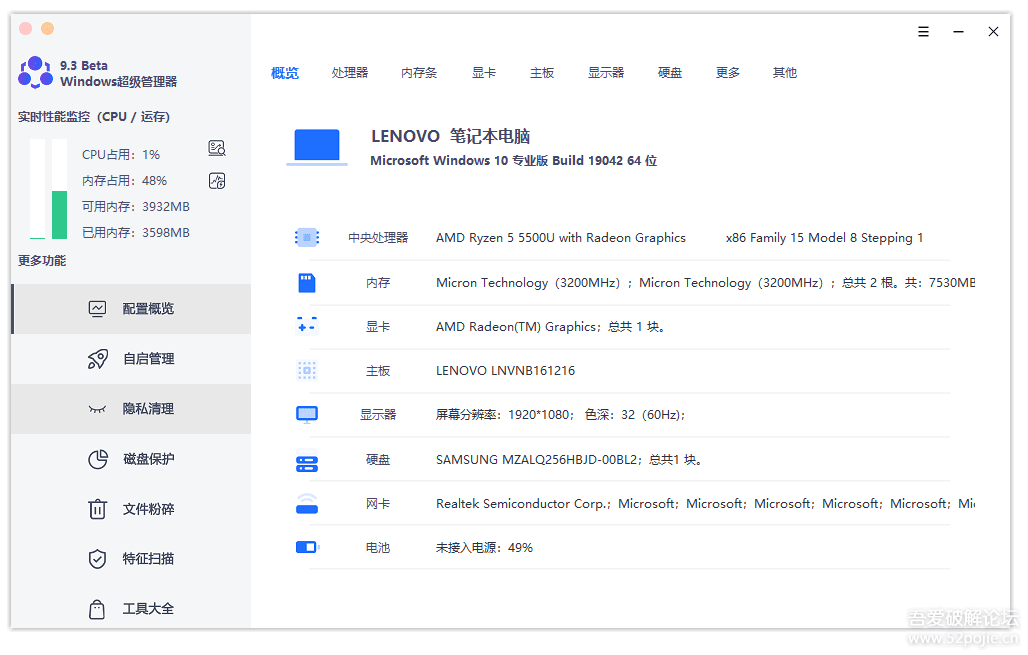Screen dimensions: 1028x655
Task: Click the 电池 battery icon
Action: [307, 547]
